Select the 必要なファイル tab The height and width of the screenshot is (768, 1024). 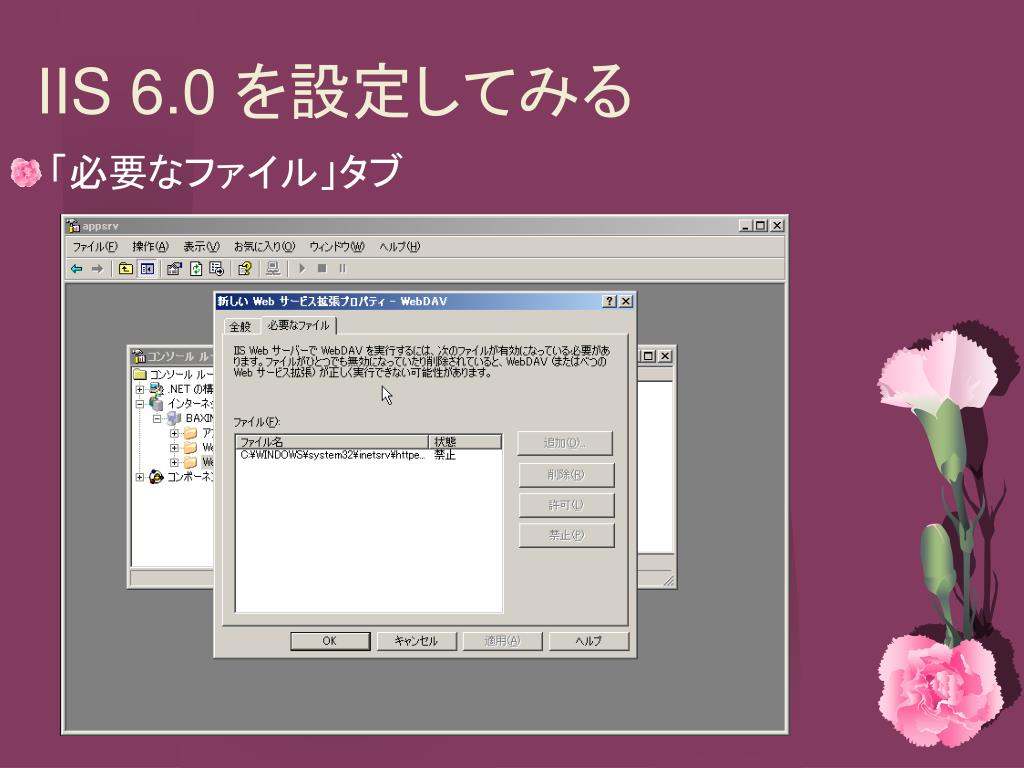pos(298,325)
